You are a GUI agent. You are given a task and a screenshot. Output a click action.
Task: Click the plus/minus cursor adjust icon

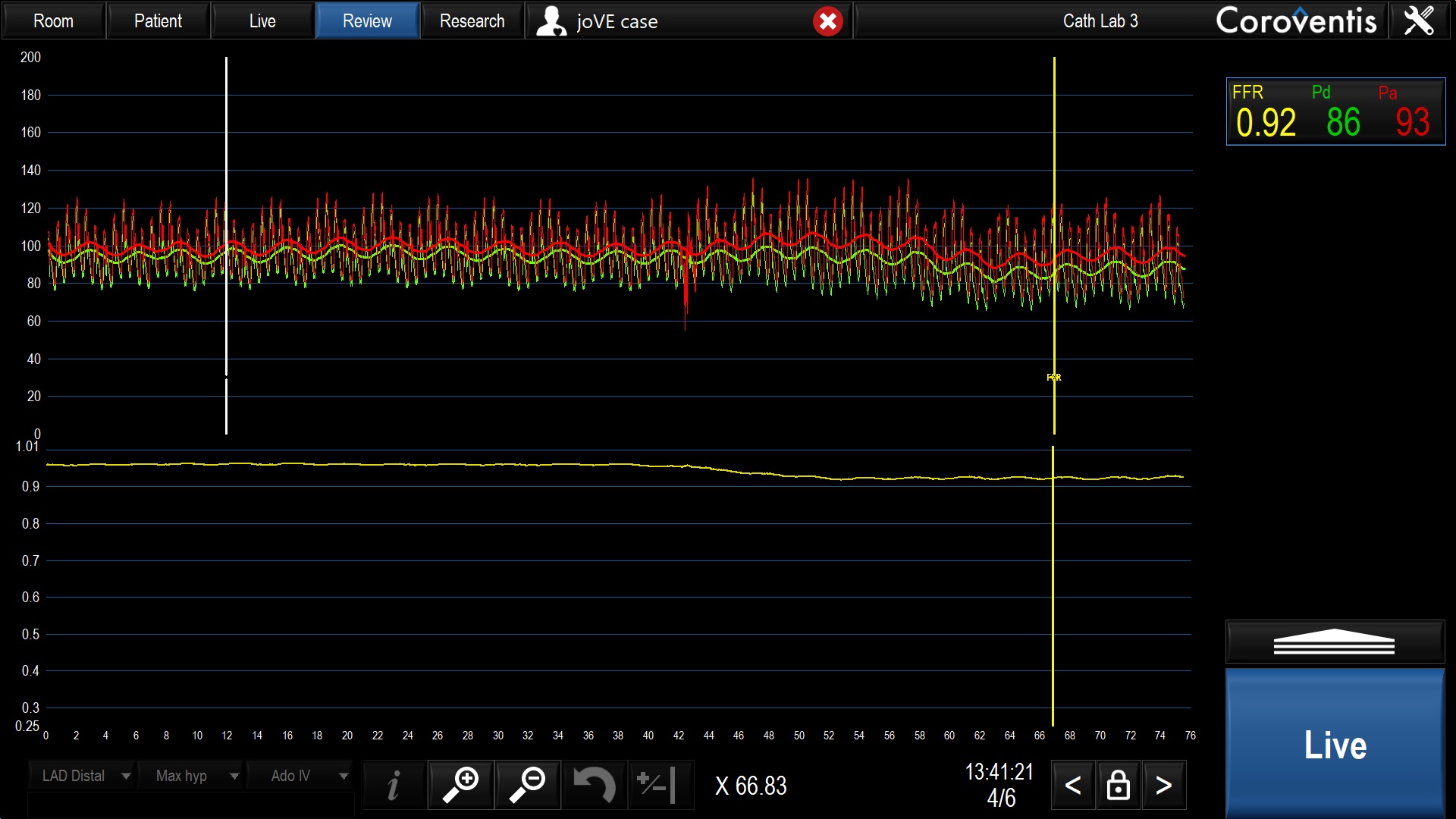point(657,785)
